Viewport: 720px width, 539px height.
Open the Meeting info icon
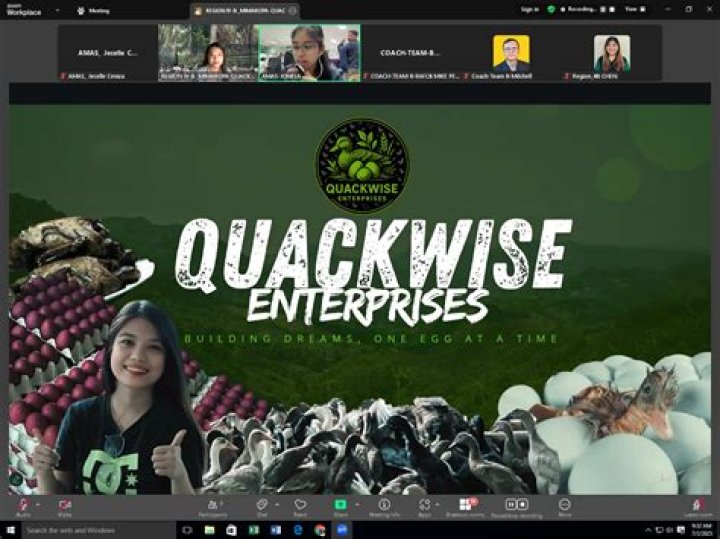[x=385, y=505]
